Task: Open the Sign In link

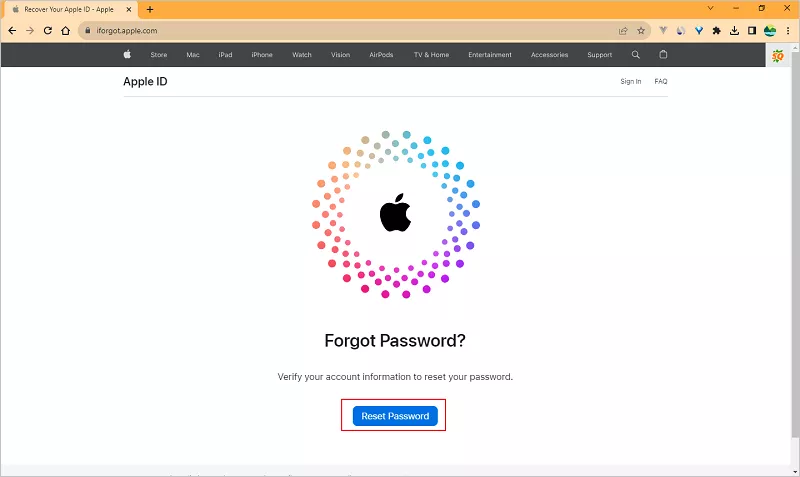Action: (631, 81)
